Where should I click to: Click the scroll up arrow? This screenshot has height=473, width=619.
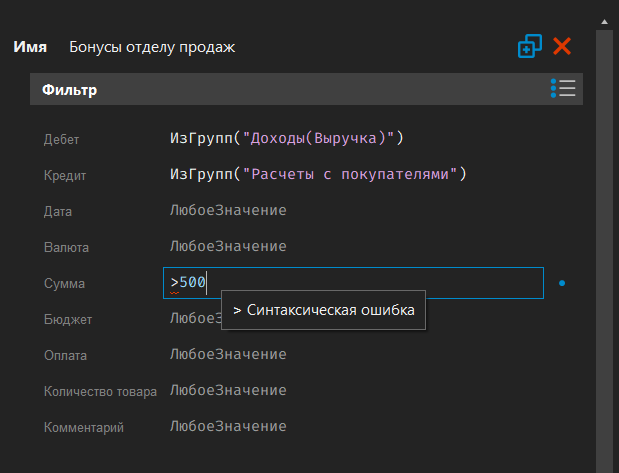click(x=604, y=20)
